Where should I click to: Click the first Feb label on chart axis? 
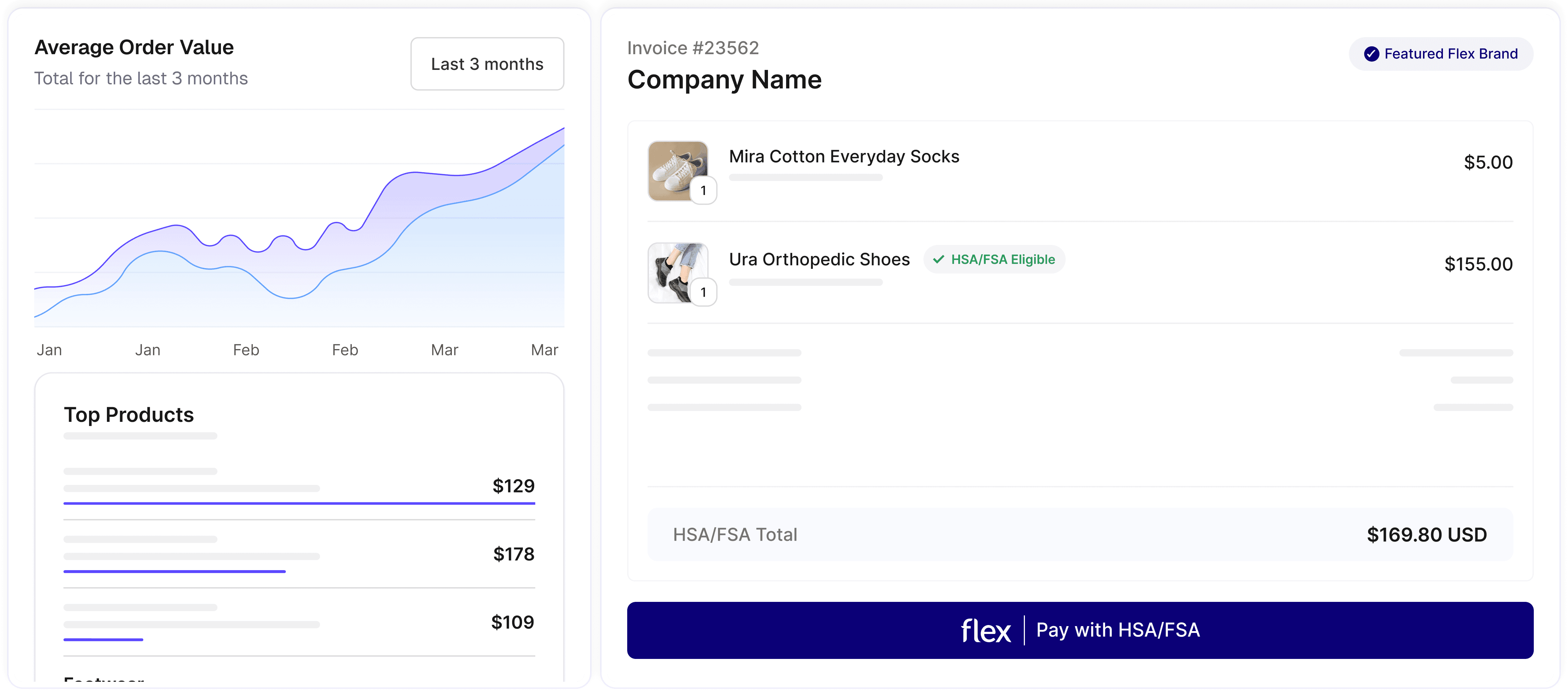(x=246, y=350)
